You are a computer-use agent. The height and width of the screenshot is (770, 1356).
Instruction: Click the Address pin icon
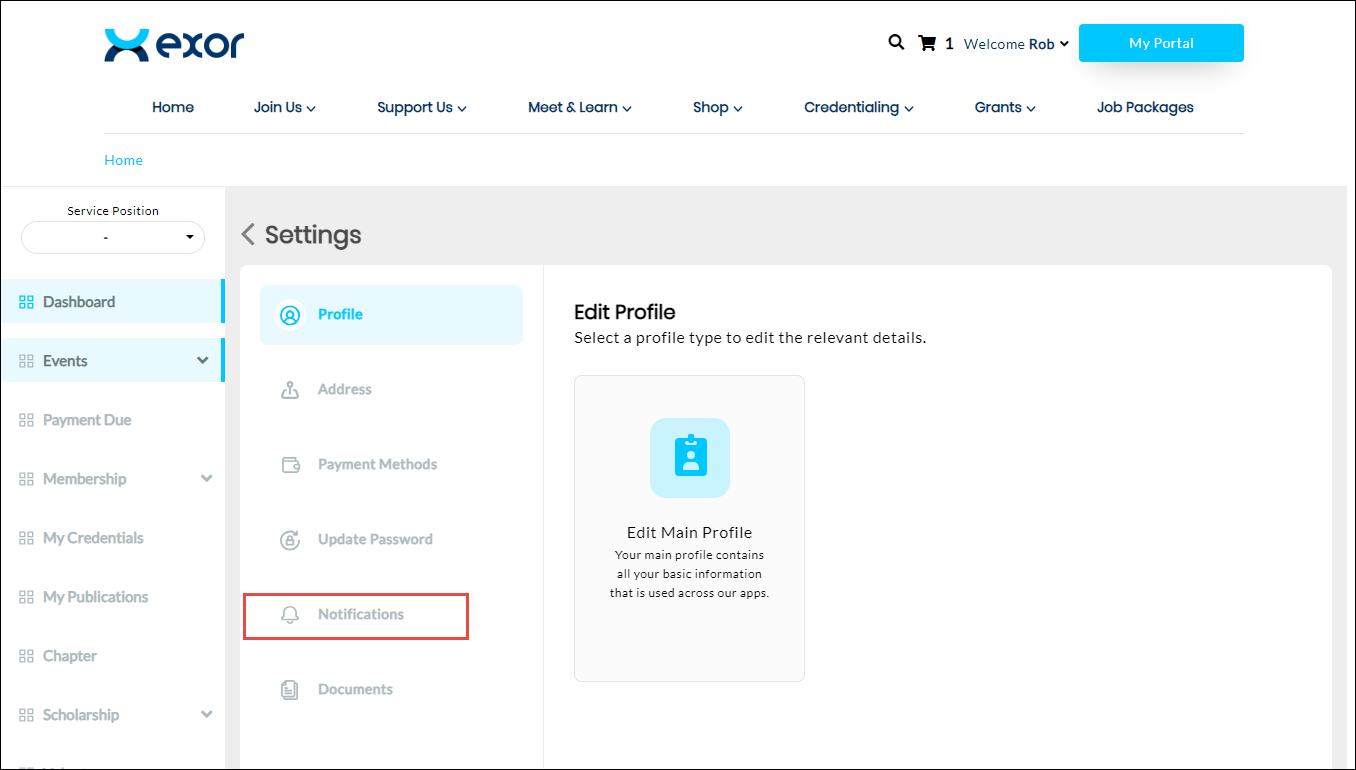point(290,390)
